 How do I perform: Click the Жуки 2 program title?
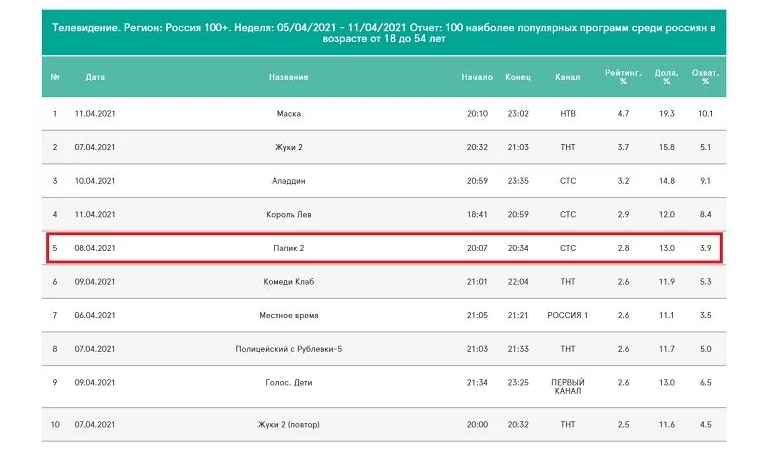point(288,147)
